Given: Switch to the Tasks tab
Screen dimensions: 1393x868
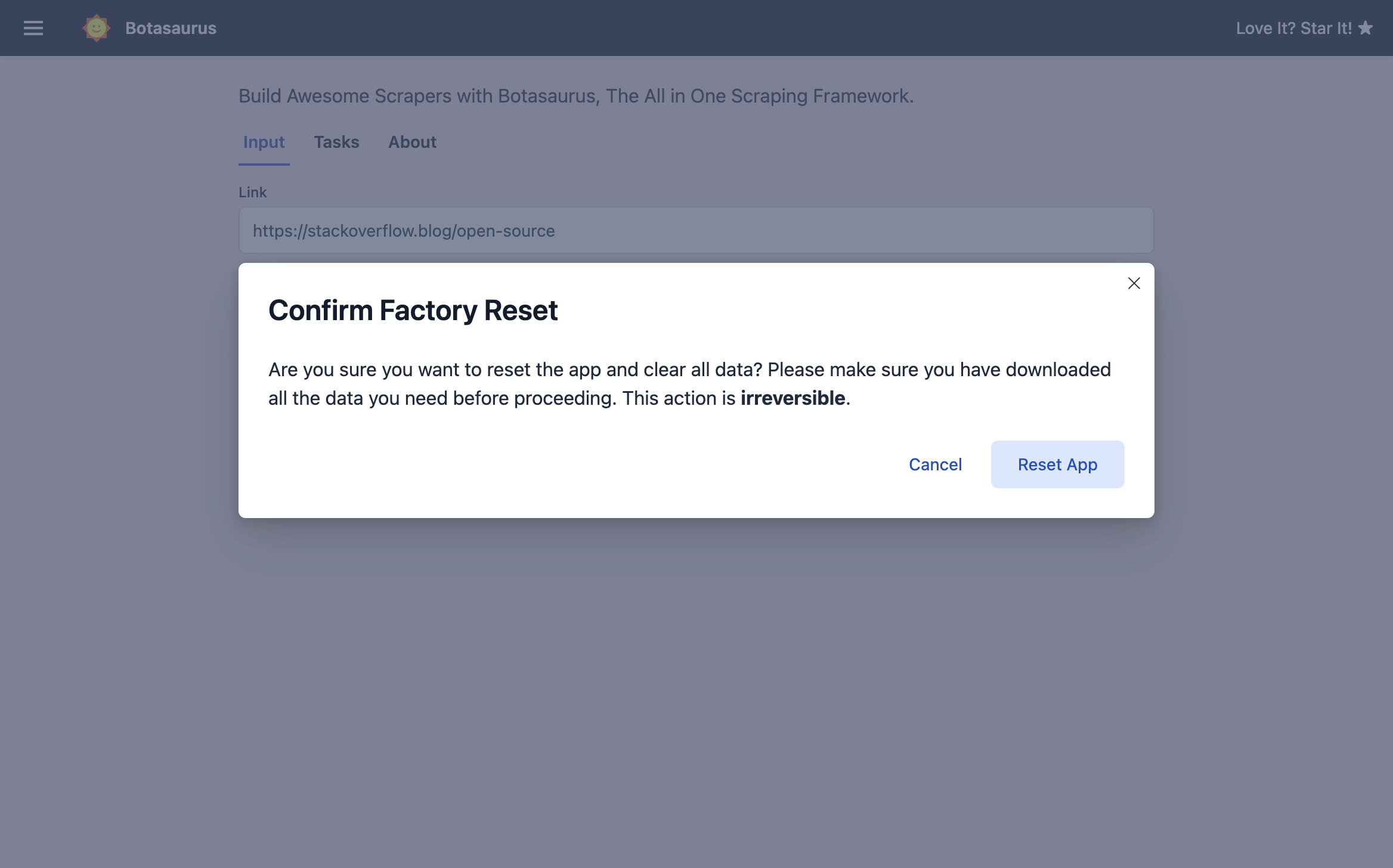Looking at the screenshot, I should pyautogui.click(x=336, y=142).
